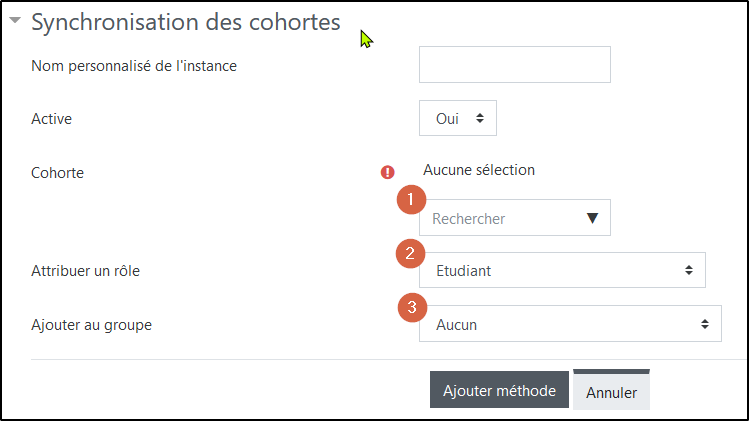Click the Cohorte field label
Viewport: 749px width, 421px height.
coord(58,173)
